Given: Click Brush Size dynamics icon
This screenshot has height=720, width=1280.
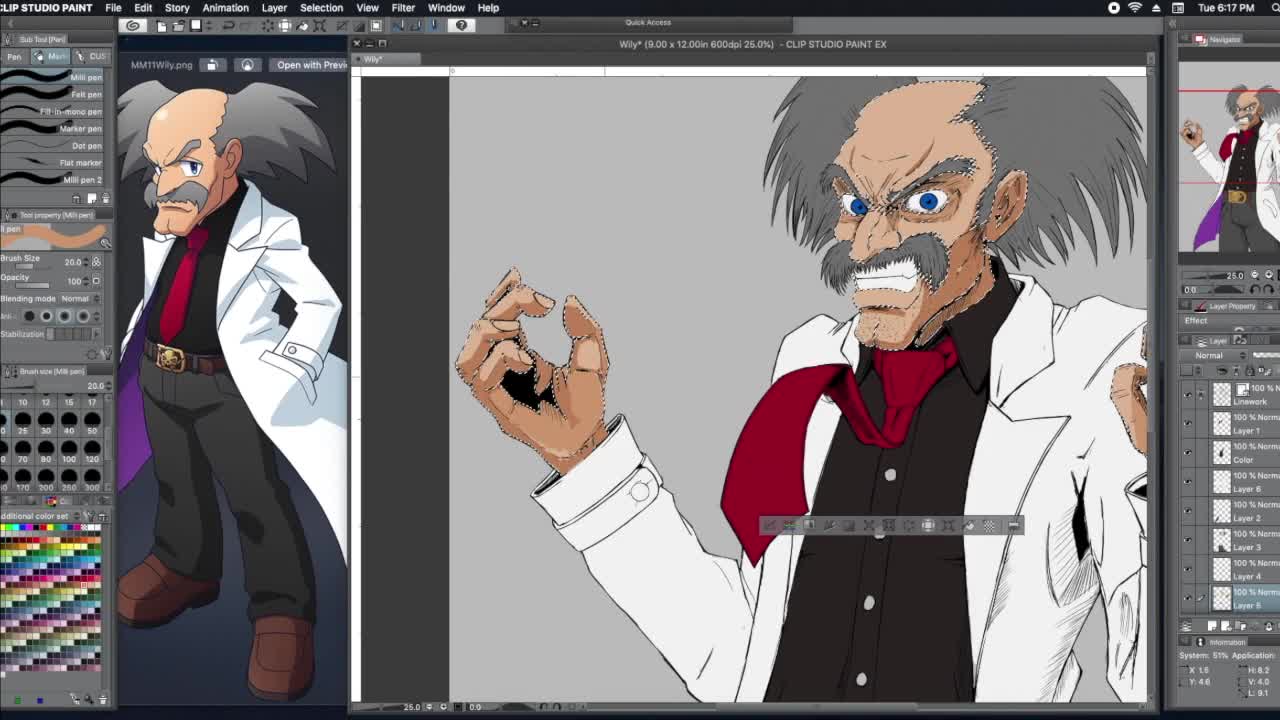Looking at the screenshot, I should click(x=97, y=262).
